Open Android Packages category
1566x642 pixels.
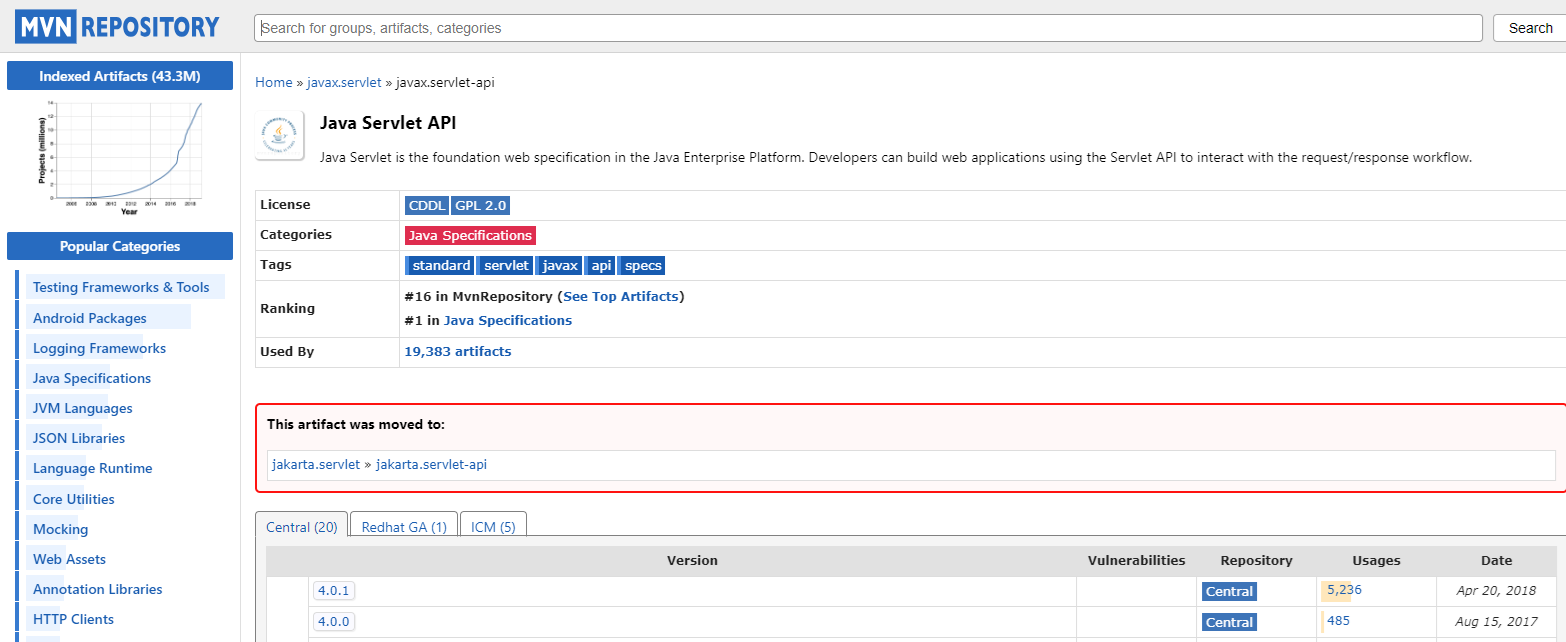click(90, 318)
